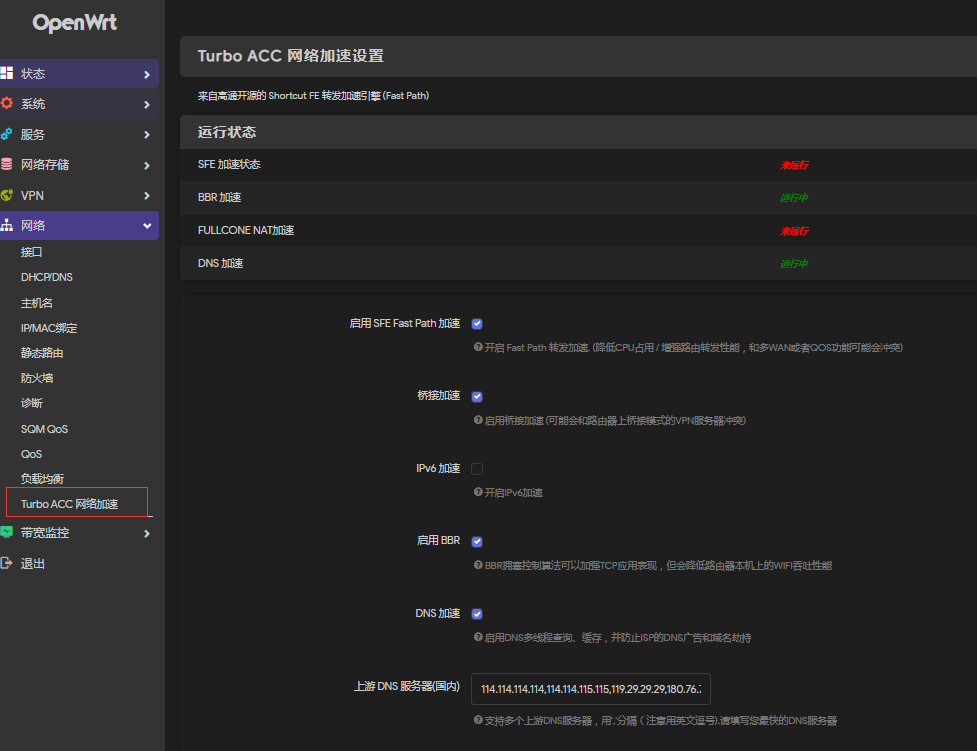Collapse the 网络 menu chevron
The width and height of the screenshot is (977, 751).
tap(147, 226)
